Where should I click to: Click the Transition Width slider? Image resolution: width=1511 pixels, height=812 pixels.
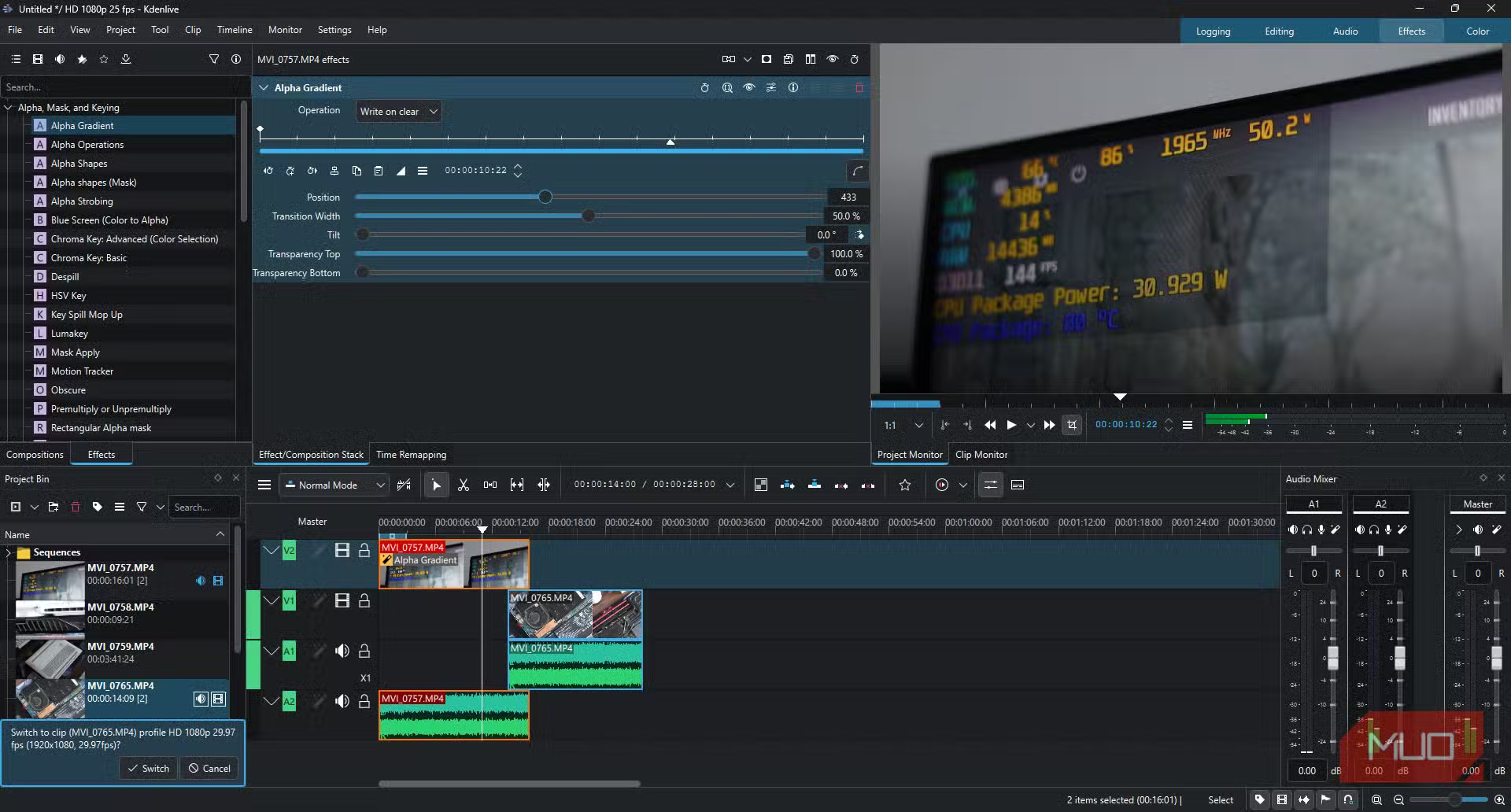click(x=588, y=216)
